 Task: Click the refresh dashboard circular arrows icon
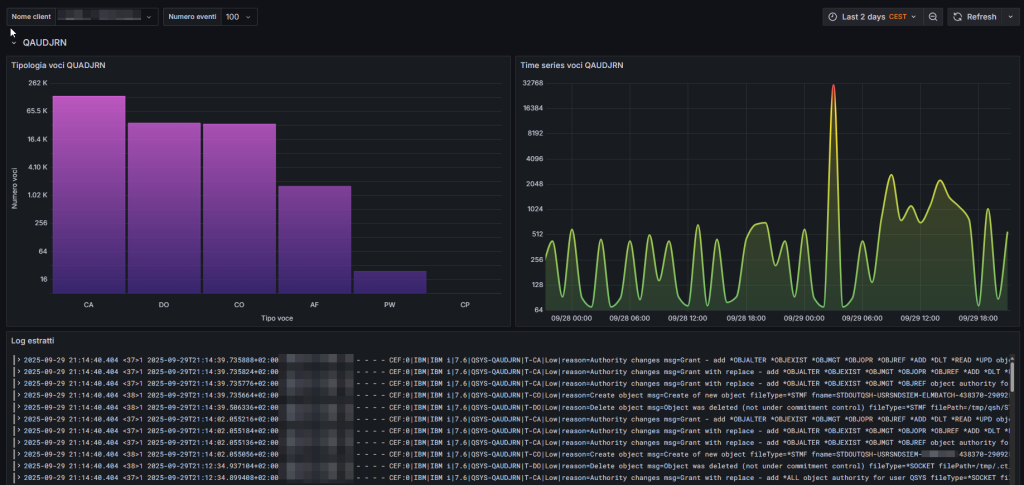point(957,17)
